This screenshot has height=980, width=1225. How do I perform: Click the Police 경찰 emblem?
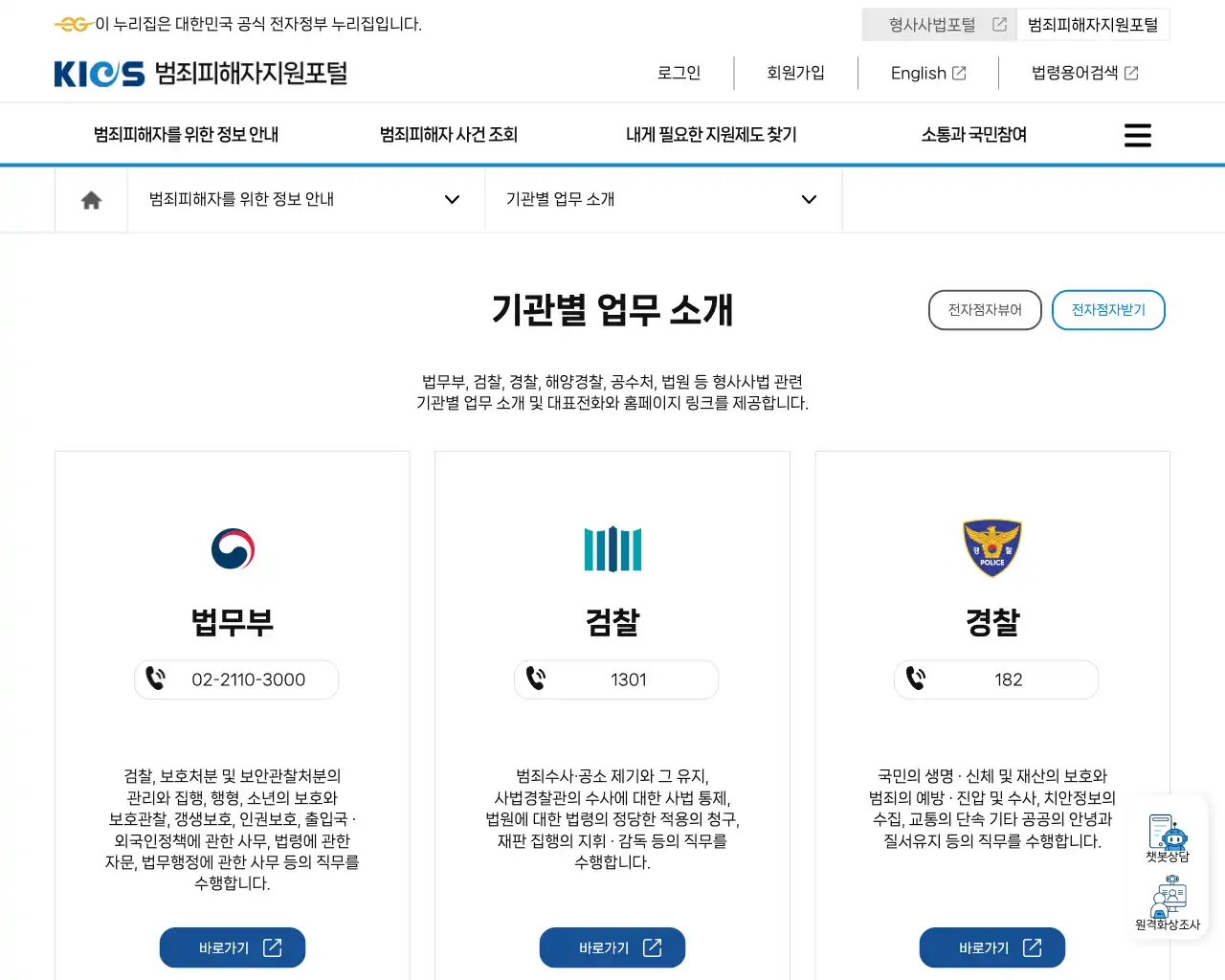[x=992, y=548]
